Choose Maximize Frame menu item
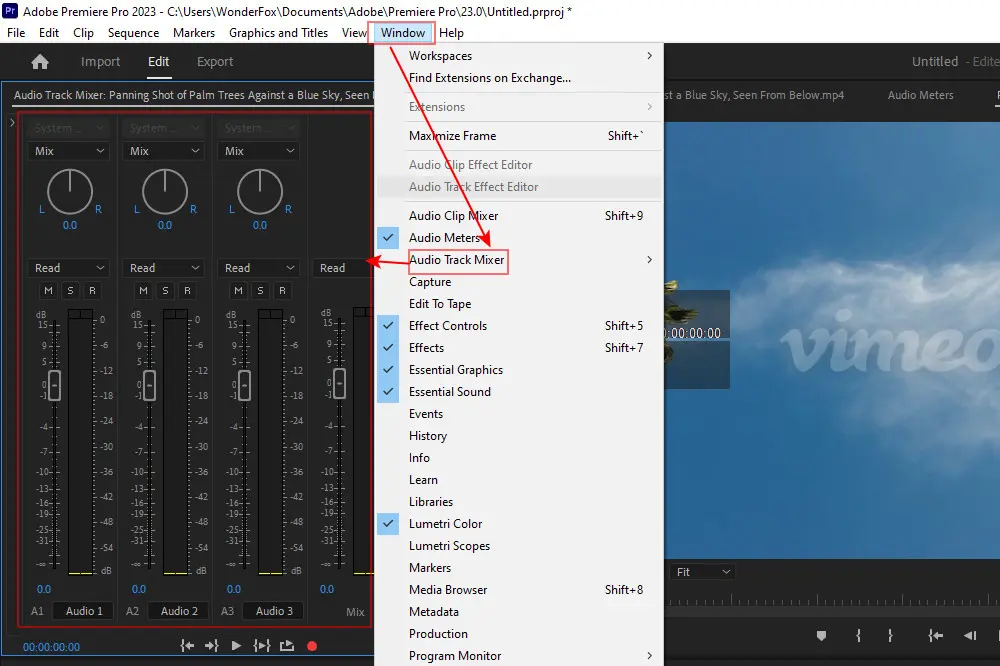This screenshot has height=666, width=1000. (519, 135)
